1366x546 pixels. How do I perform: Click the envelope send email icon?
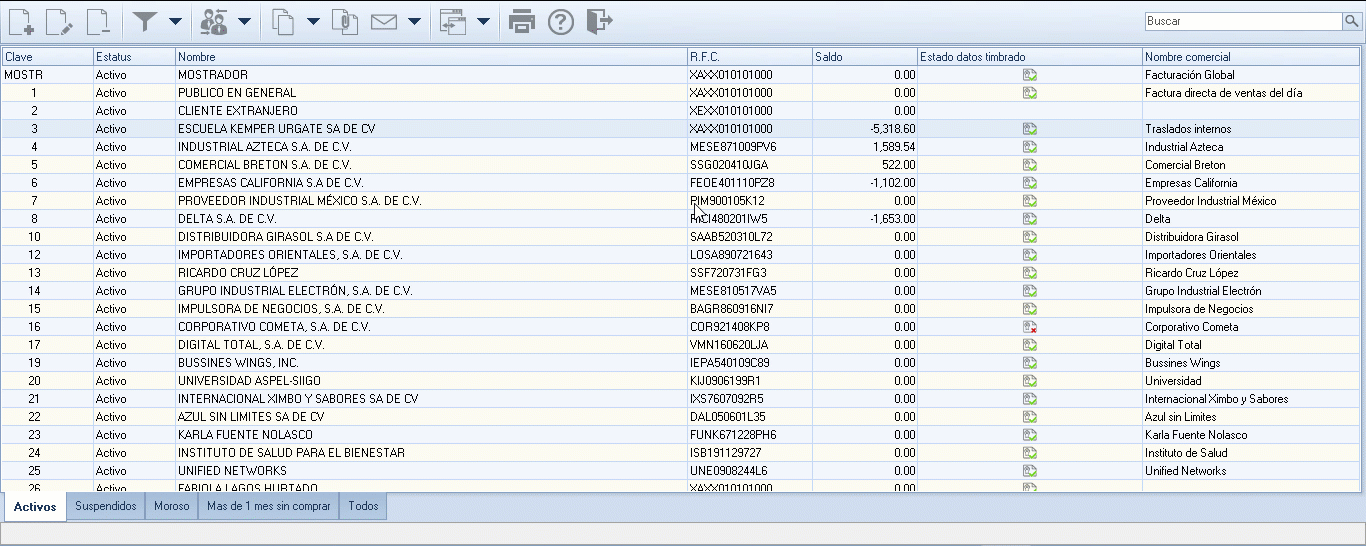(x=385, y=21)
